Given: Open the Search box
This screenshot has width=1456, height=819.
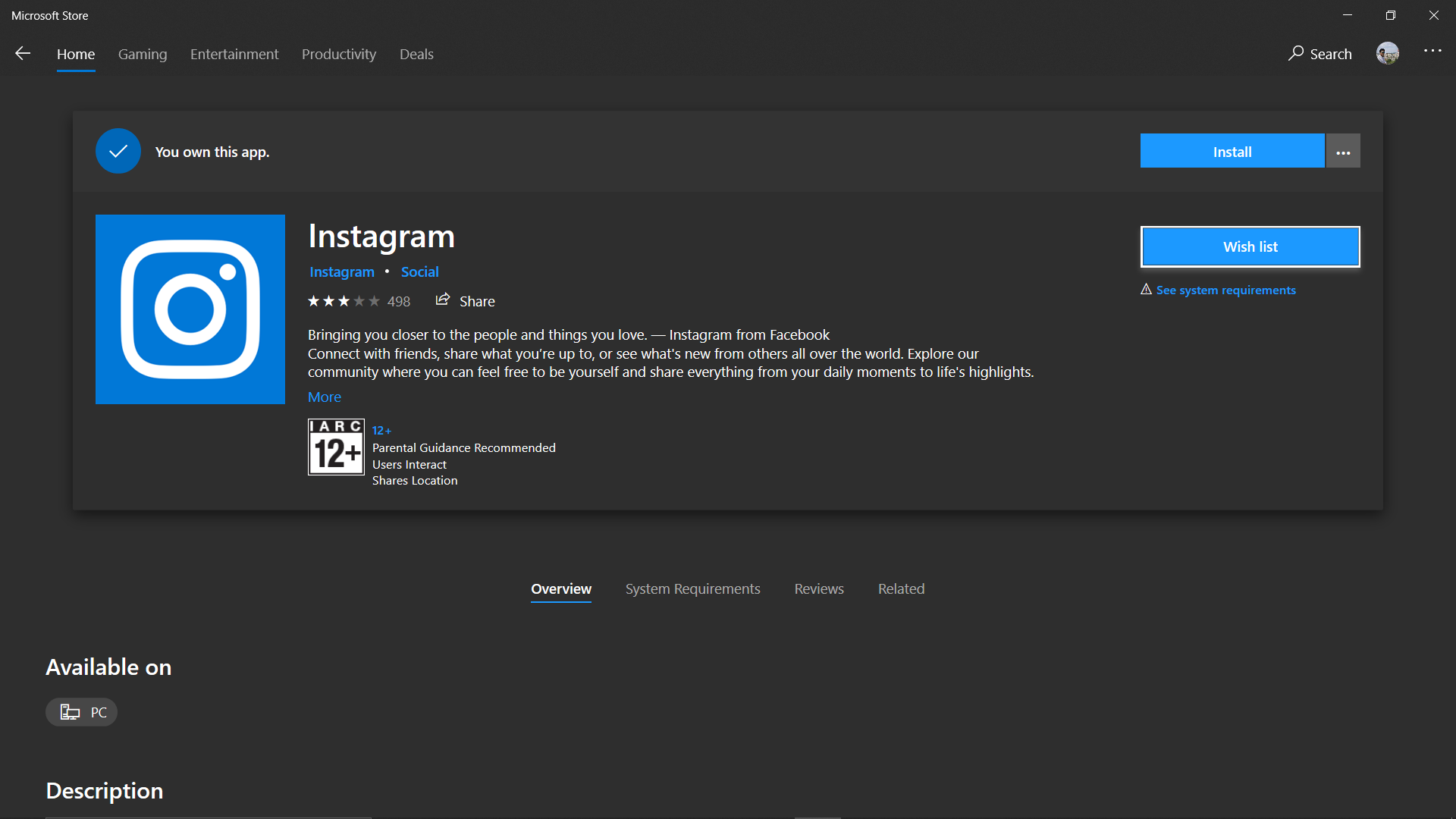Looking at the screenshot, I should 1320,54.
